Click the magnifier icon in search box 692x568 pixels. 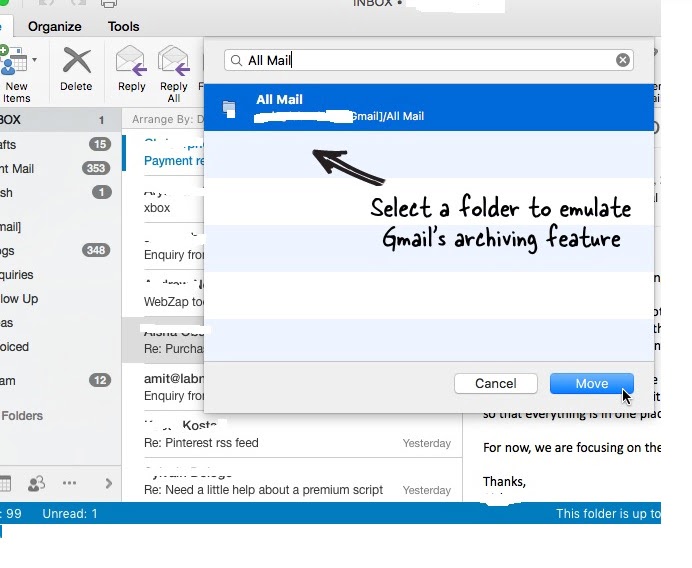pyautogui.click(x=237, y=60)
